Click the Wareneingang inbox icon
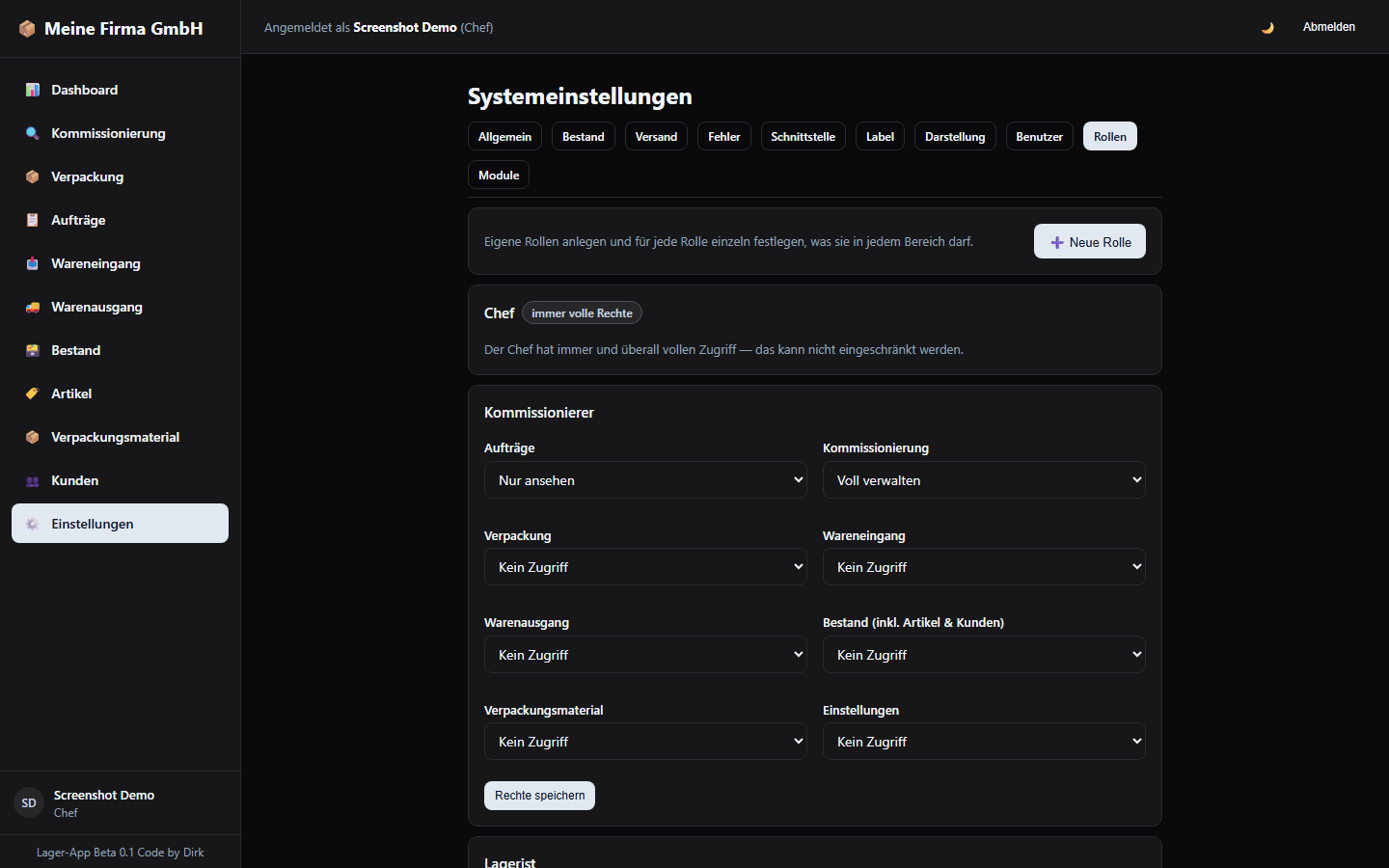Screen dimensions: 1389x868 tap(33, 263)
